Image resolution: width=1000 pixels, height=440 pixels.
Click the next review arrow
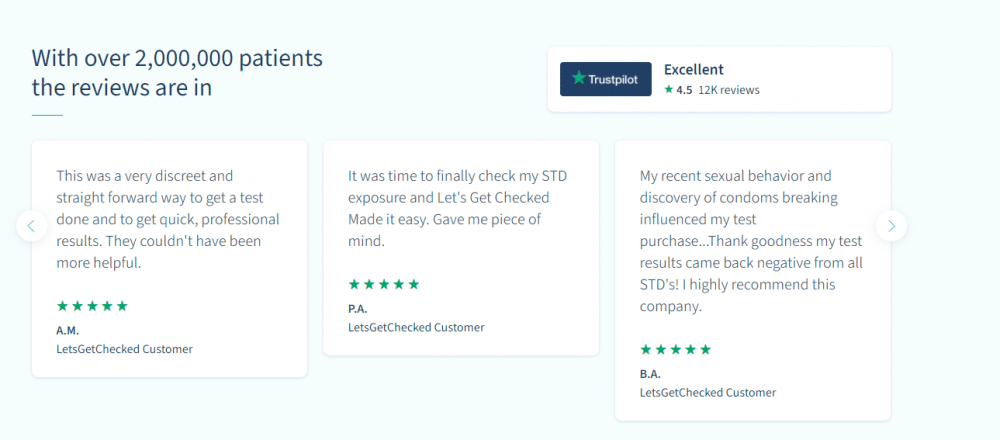[x=891, y=226]
